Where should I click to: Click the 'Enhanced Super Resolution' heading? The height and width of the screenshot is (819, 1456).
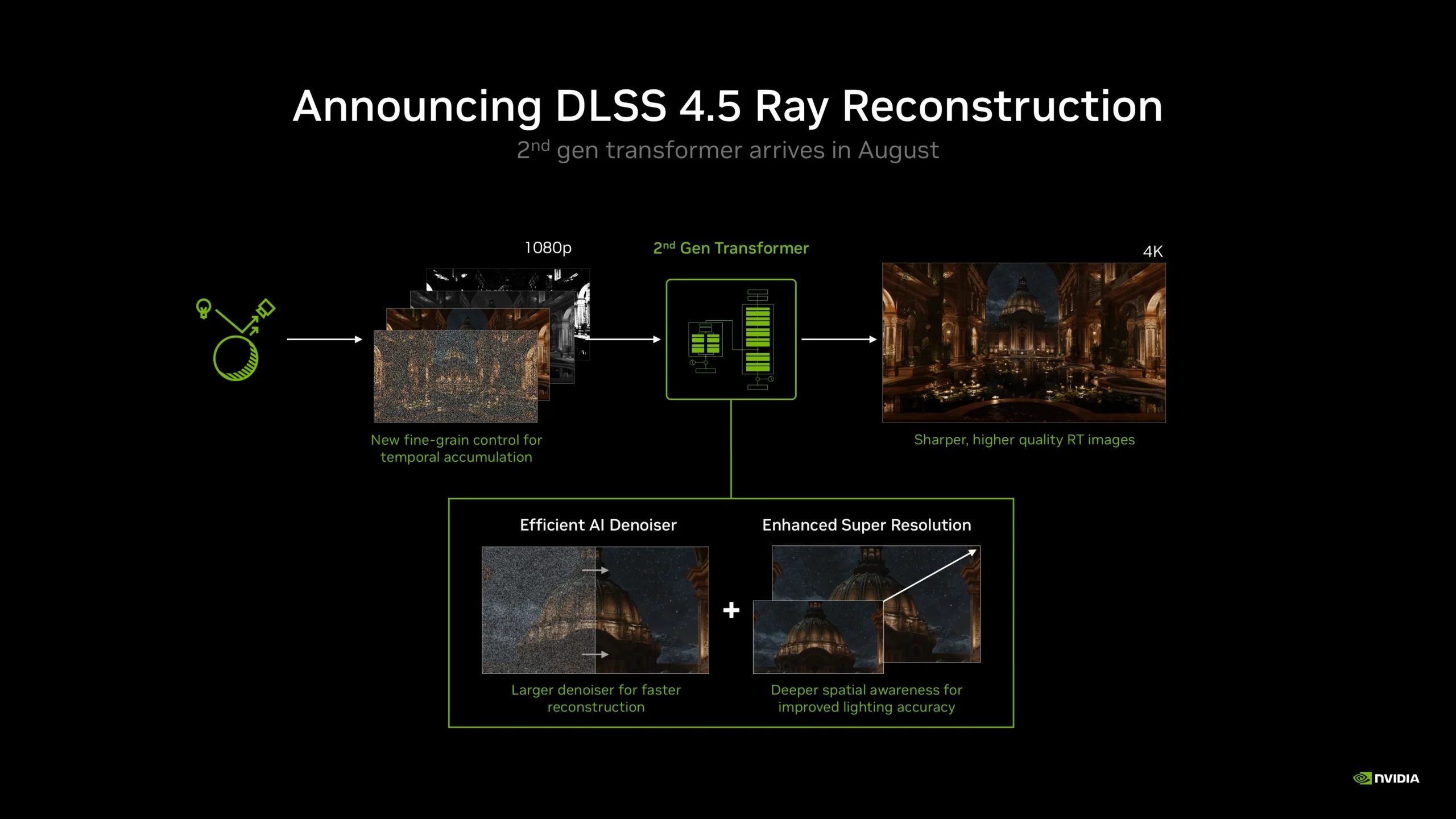(867, 525)
